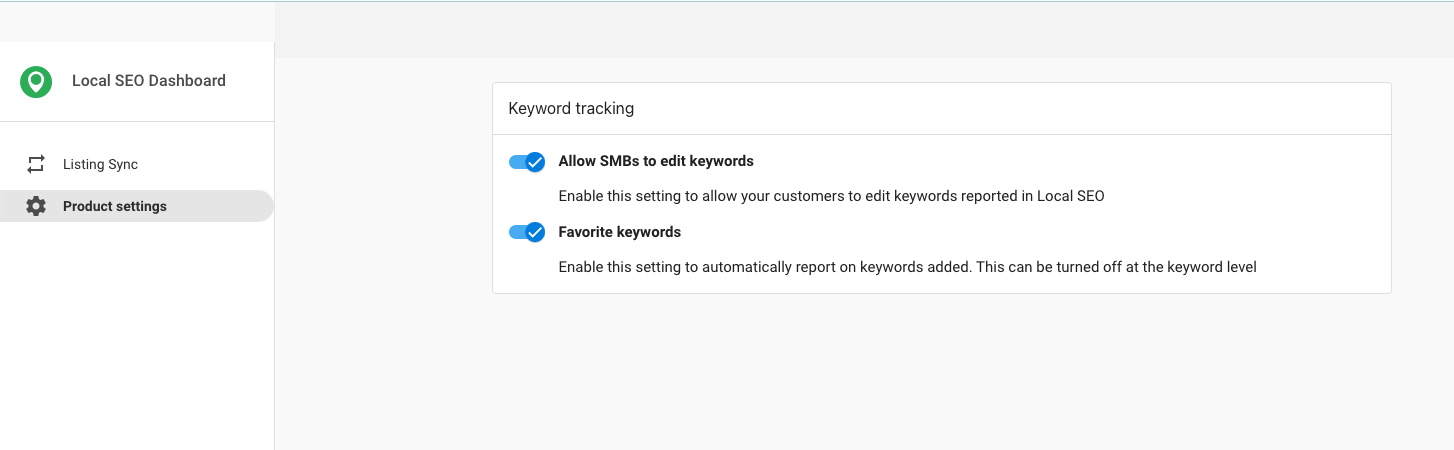Click checkmark knob on Favorite keywords switch

coord(535,232)
